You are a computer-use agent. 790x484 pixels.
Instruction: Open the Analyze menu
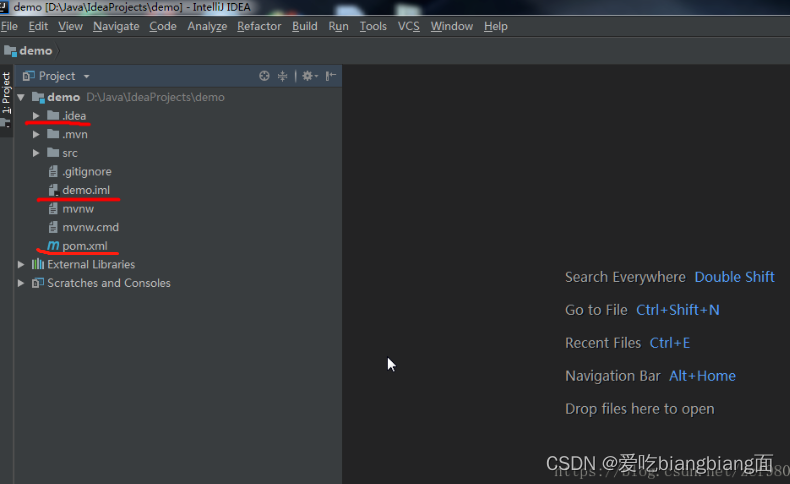[207, 26]
